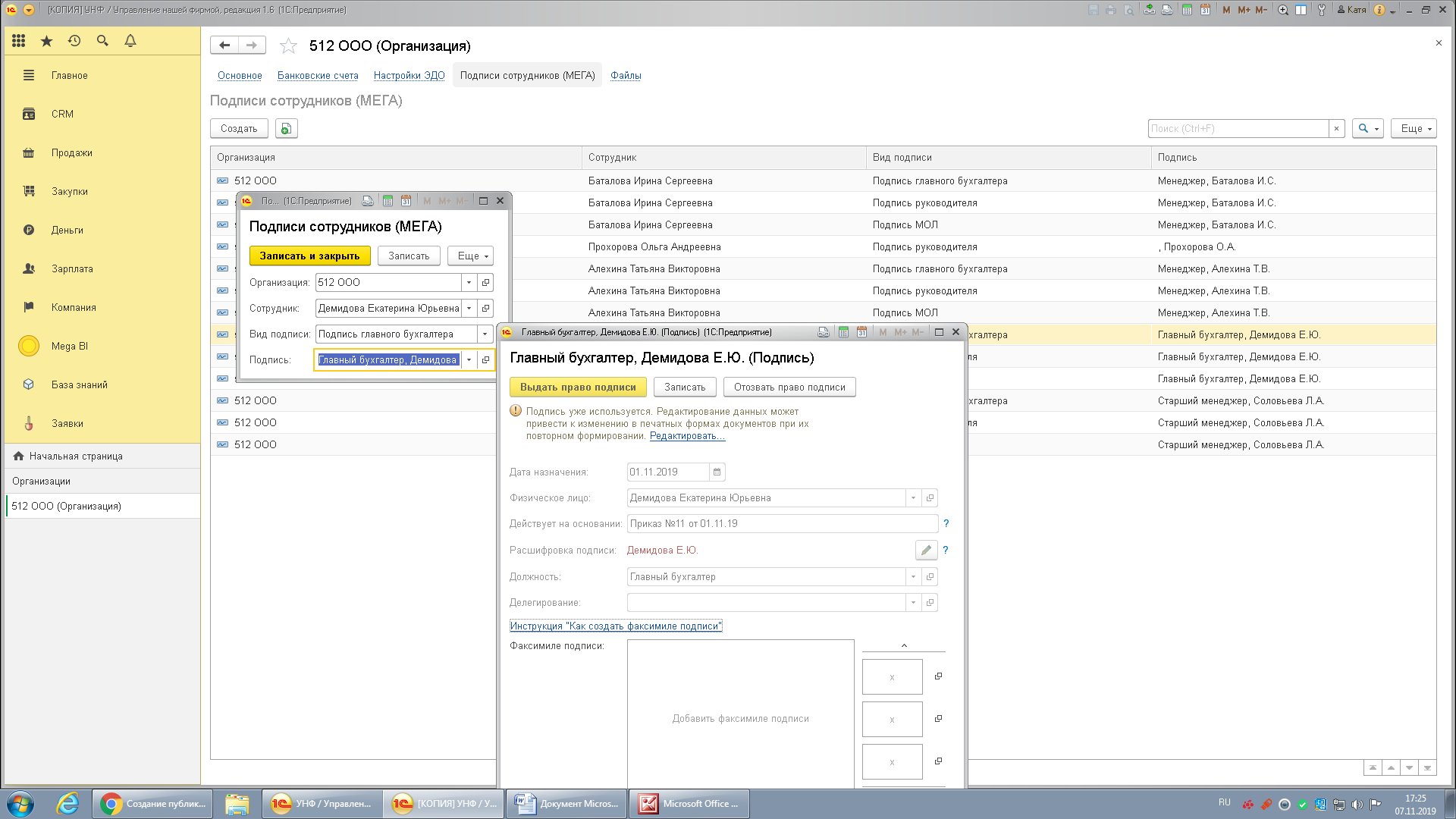Expand the Подпись field dropdown
The width and height of the screenshot is (1456, 819).
pyautogui.click(x=469, y=359)
